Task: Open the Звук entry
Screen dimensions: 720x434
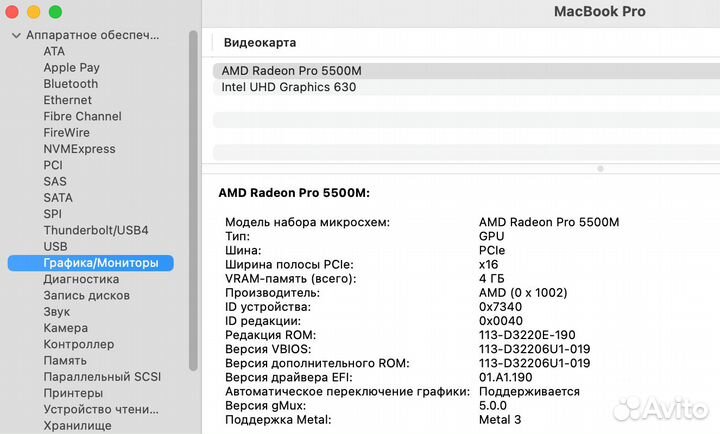Action: click(x=57, y=312)
